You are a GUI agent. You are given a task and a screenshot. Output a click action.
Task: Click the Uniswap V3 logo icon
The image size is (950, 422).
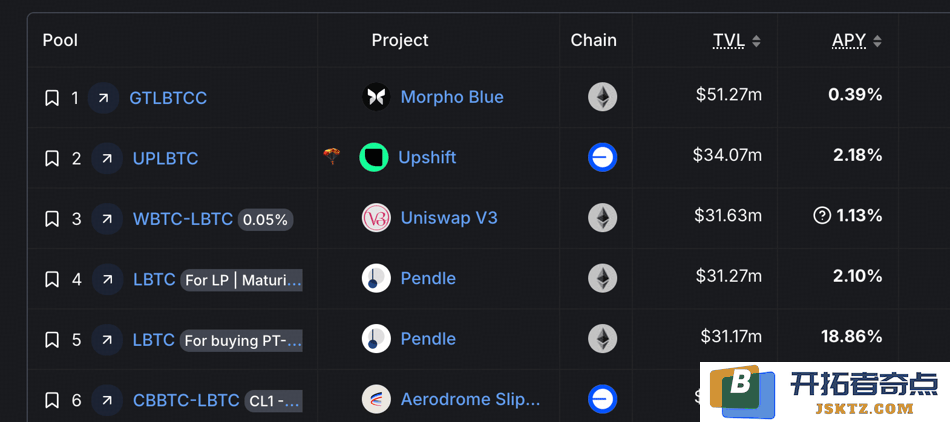tap(376, 218)
